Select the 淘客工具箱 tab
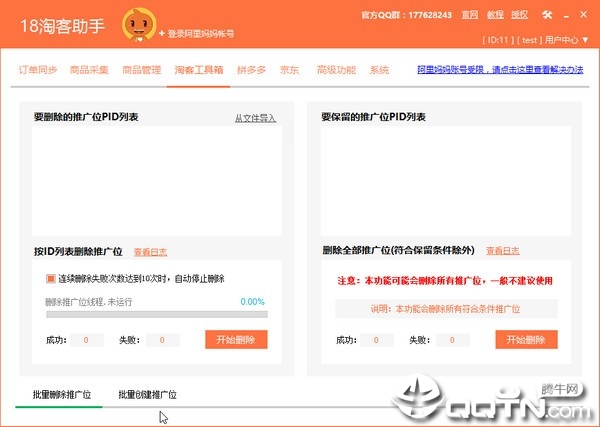The width and height of the screenshot is (600, 427). tap(199, 70)
